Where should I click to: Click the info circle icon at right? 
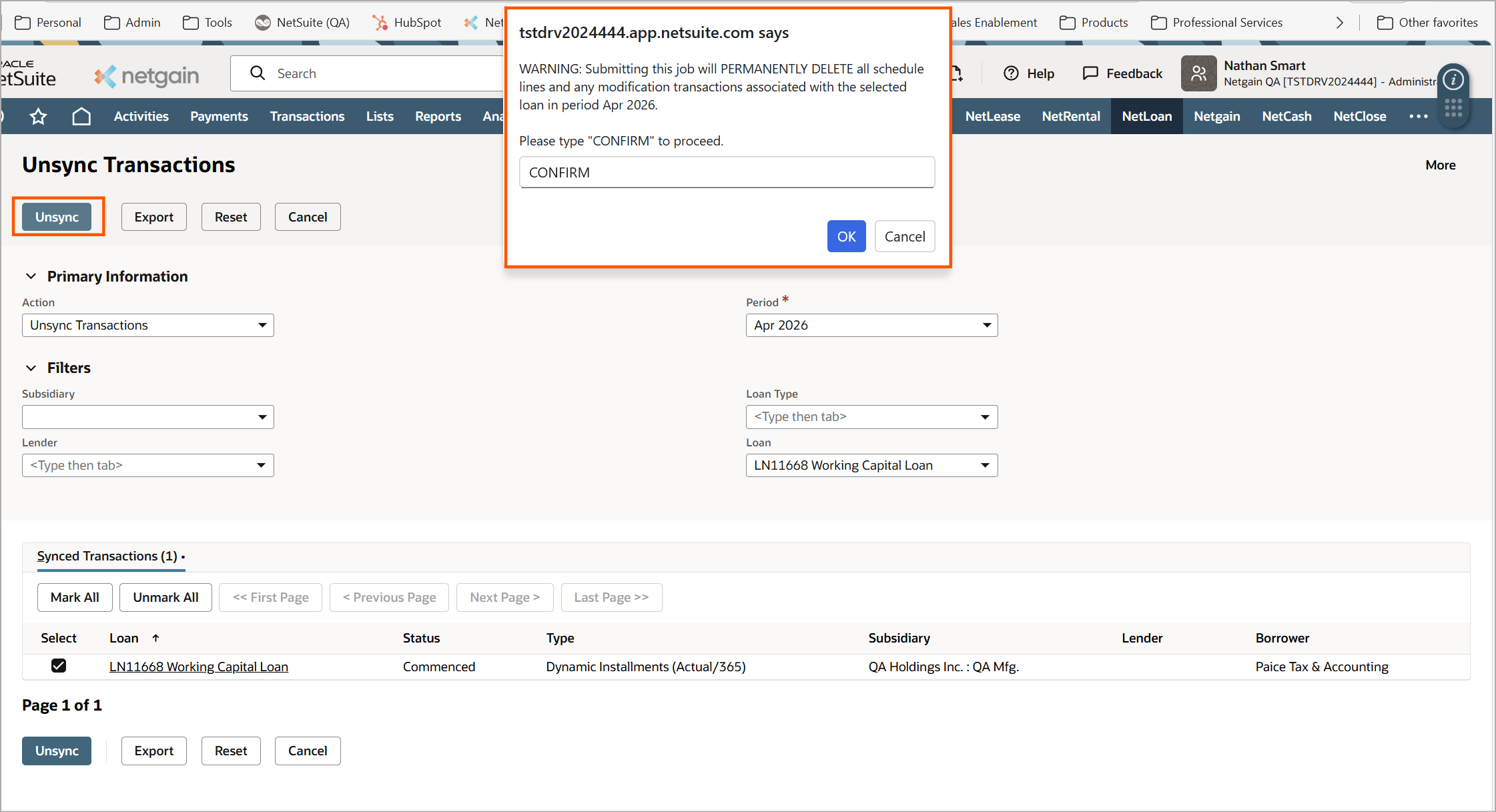tap(1453, 81)
